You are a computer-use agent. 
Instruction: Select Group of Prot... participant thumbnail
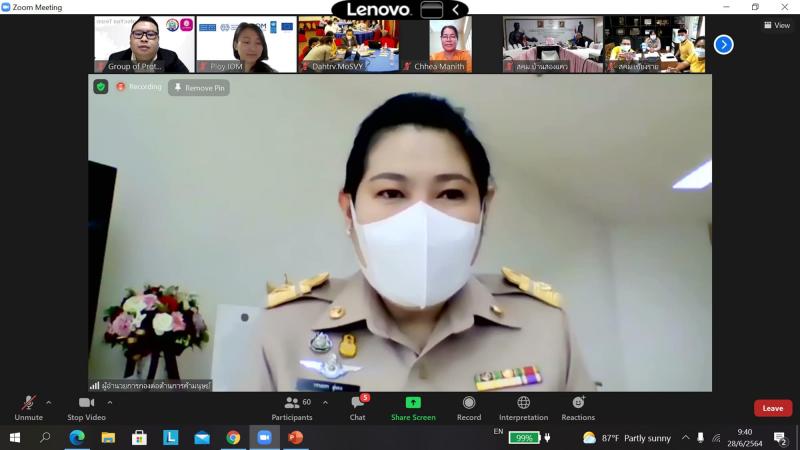[144, 44]
